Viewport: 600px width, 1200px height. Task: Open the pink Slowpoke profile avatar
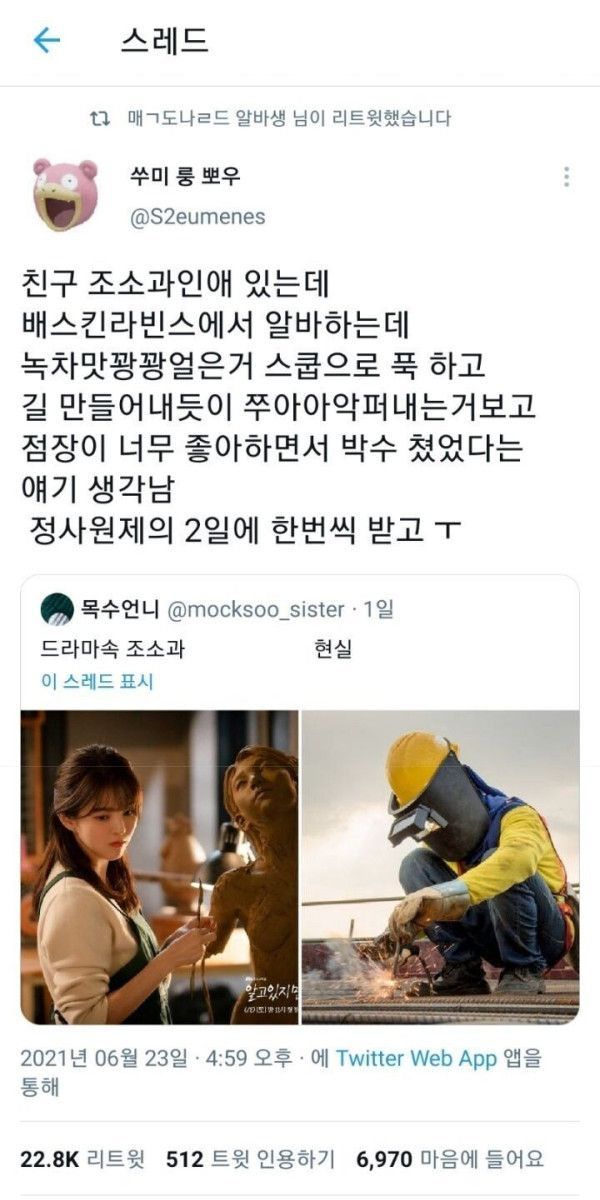point(65,194)
